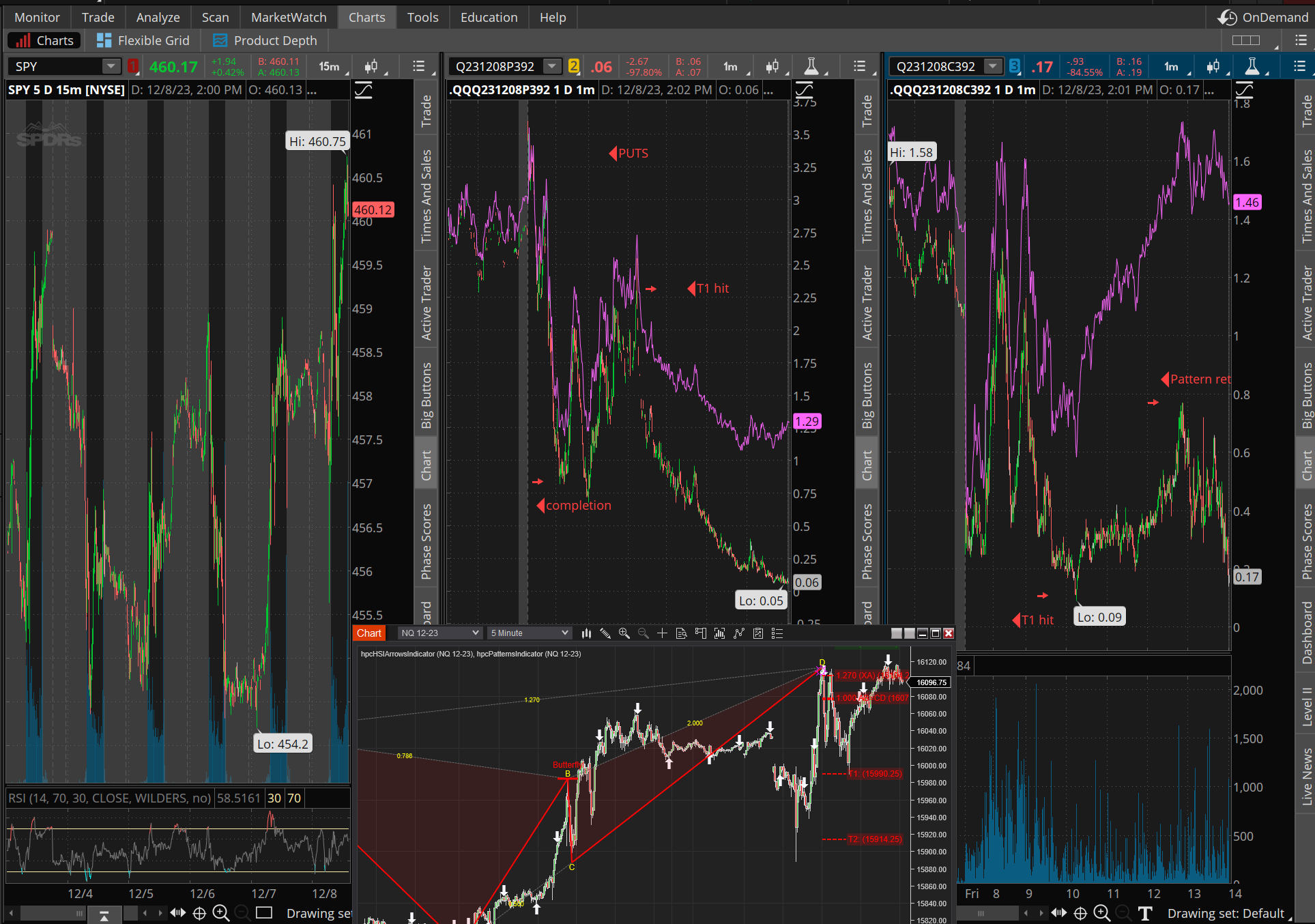Click bar chart type icon in NQ toolbar
This screenshot has height=924, width=1315.
point(586,633)
